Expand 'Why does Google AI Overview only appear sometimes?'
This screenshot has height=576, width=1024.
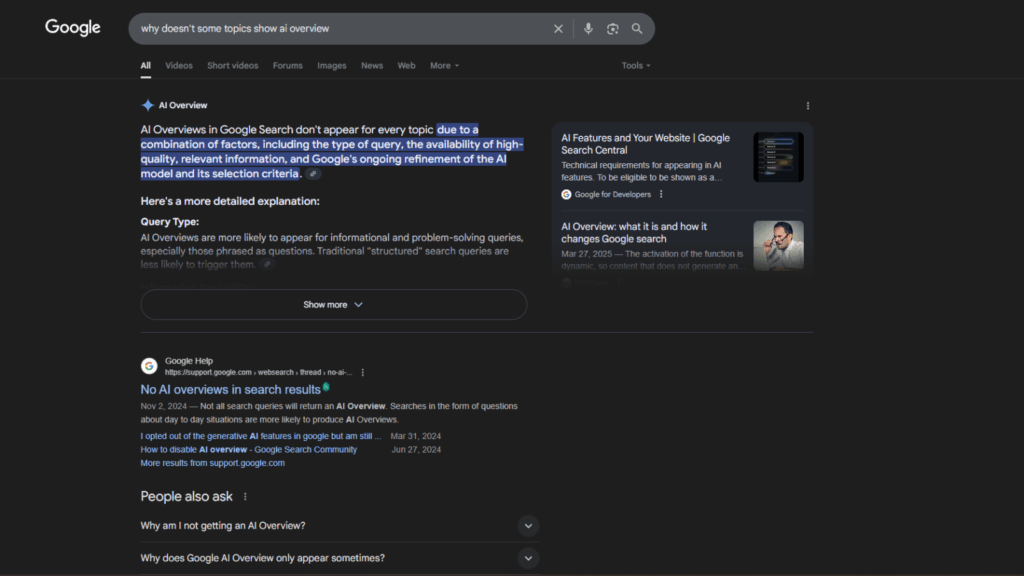pyautogui.click(x=528, y=558)
